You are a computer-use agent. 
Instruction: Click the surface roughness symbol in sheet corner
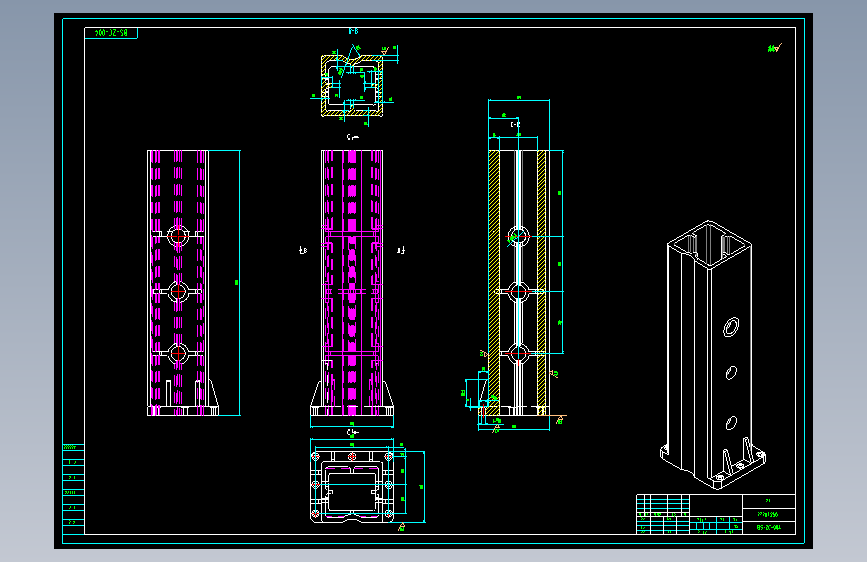(774, 48)
